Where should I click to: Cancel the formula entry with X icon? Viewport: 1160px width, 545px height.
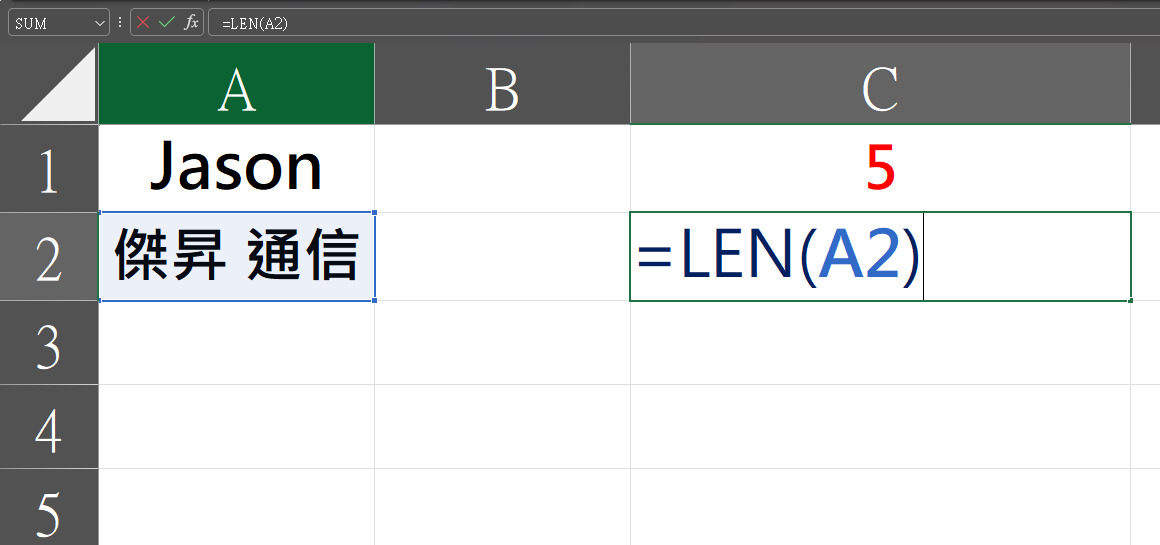tap(143, 23)
